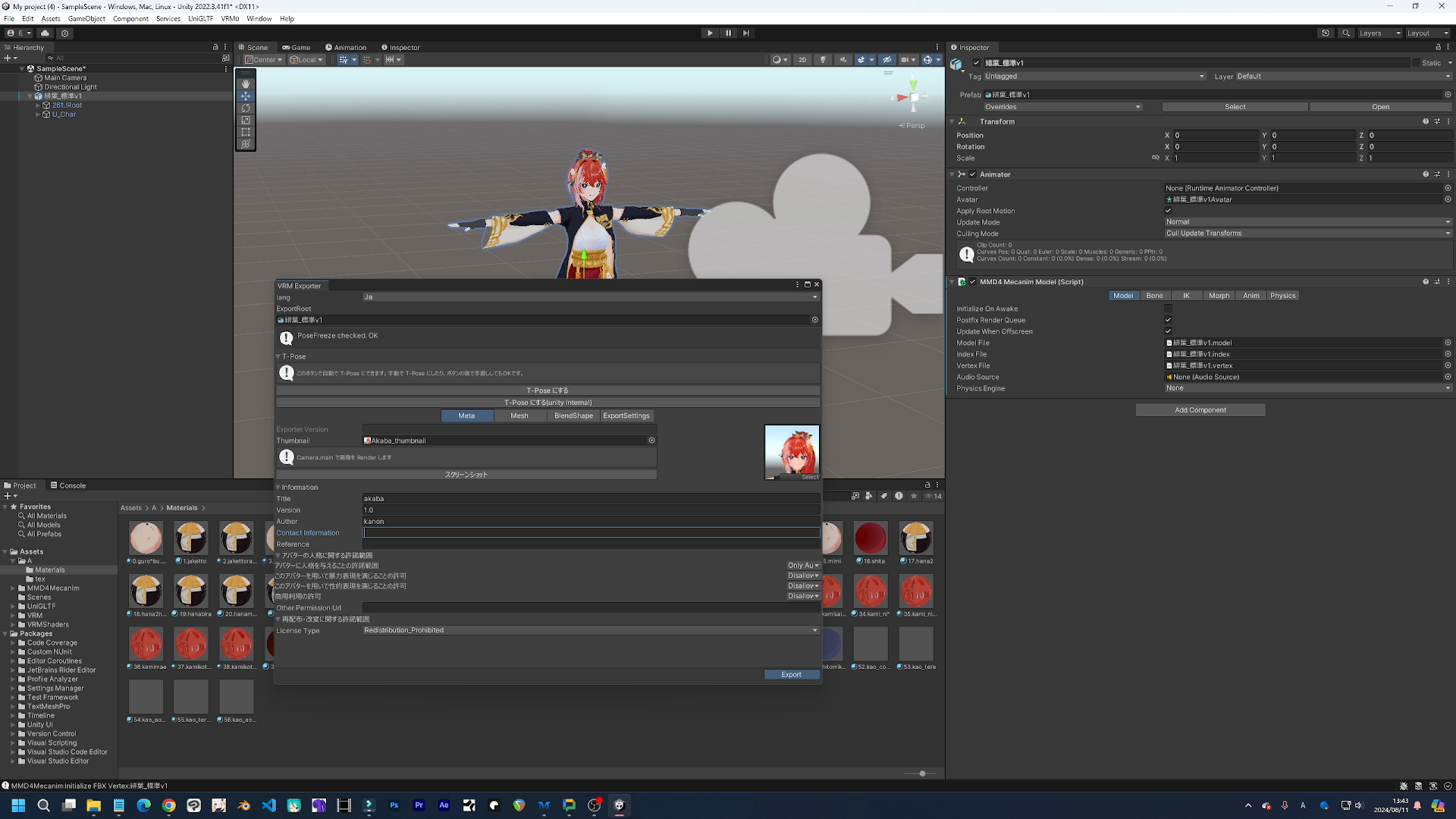Open the Layers dropdown in the top toolbar

pyautogui.click(x=1379, y=33)
